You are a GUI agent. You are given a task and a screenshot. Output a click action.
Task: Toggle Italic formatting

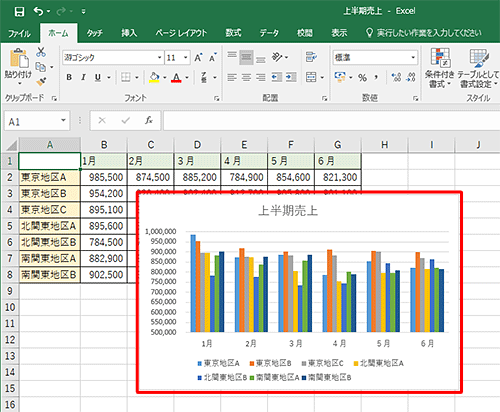(x=83, y=77)
